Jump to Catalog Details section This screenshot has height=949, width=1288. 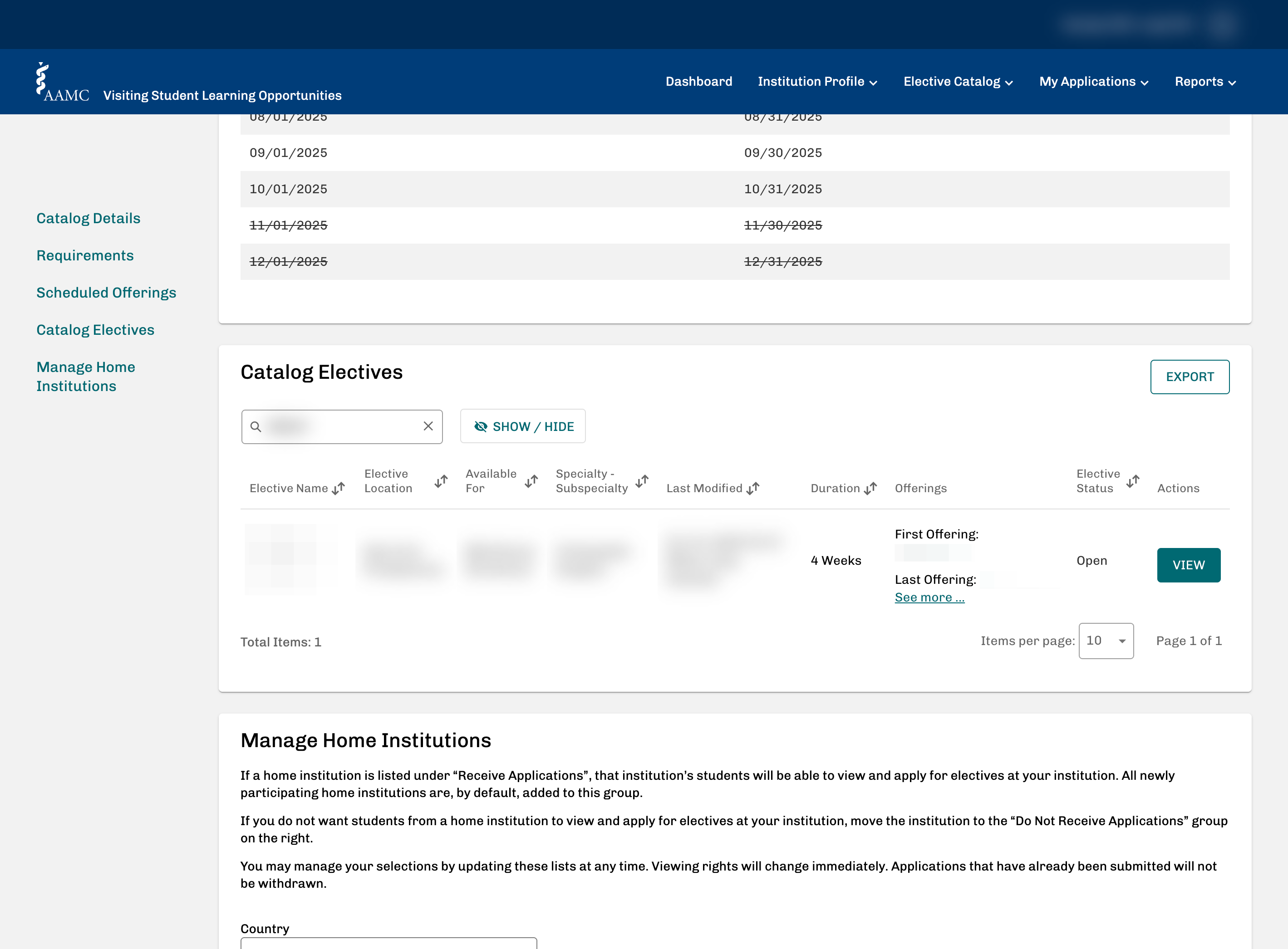click(x=88, y=218)
